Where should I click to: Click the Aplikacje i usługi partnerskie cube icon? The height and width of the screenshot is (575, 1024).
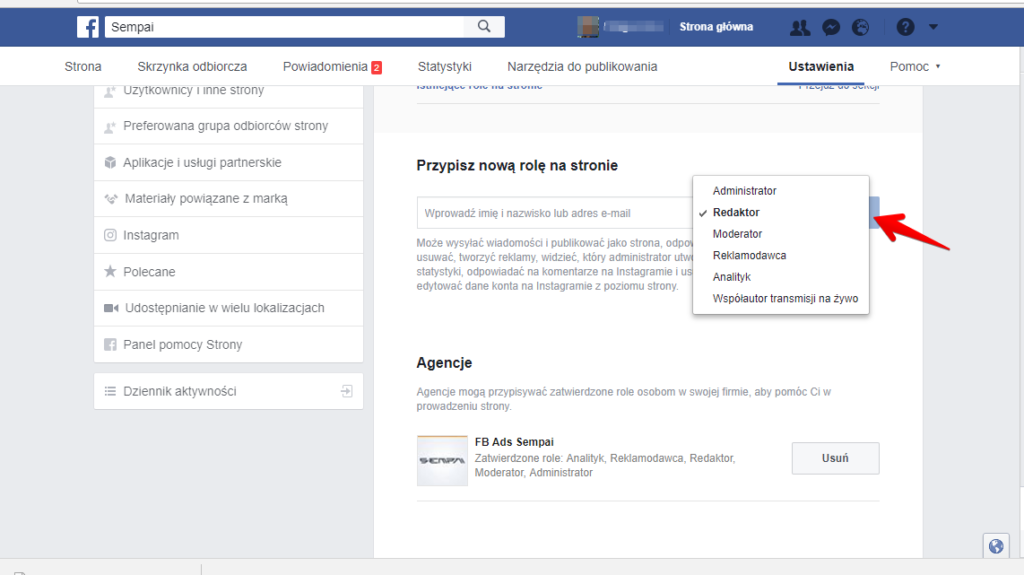pyautogui.click(x=110, y=162)
